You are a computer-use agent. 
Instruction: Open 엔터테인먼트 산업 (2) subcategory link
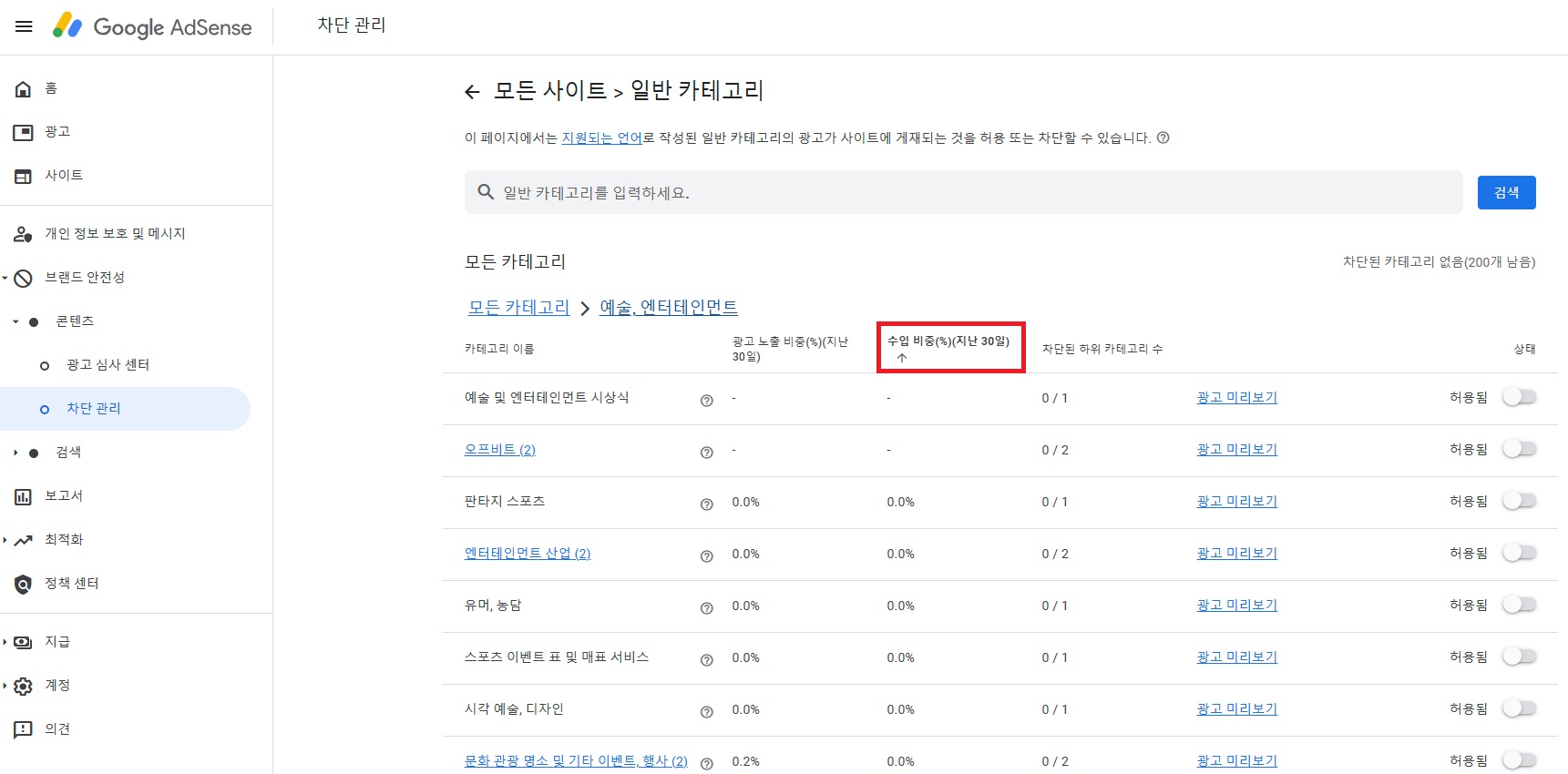point(528,554)
